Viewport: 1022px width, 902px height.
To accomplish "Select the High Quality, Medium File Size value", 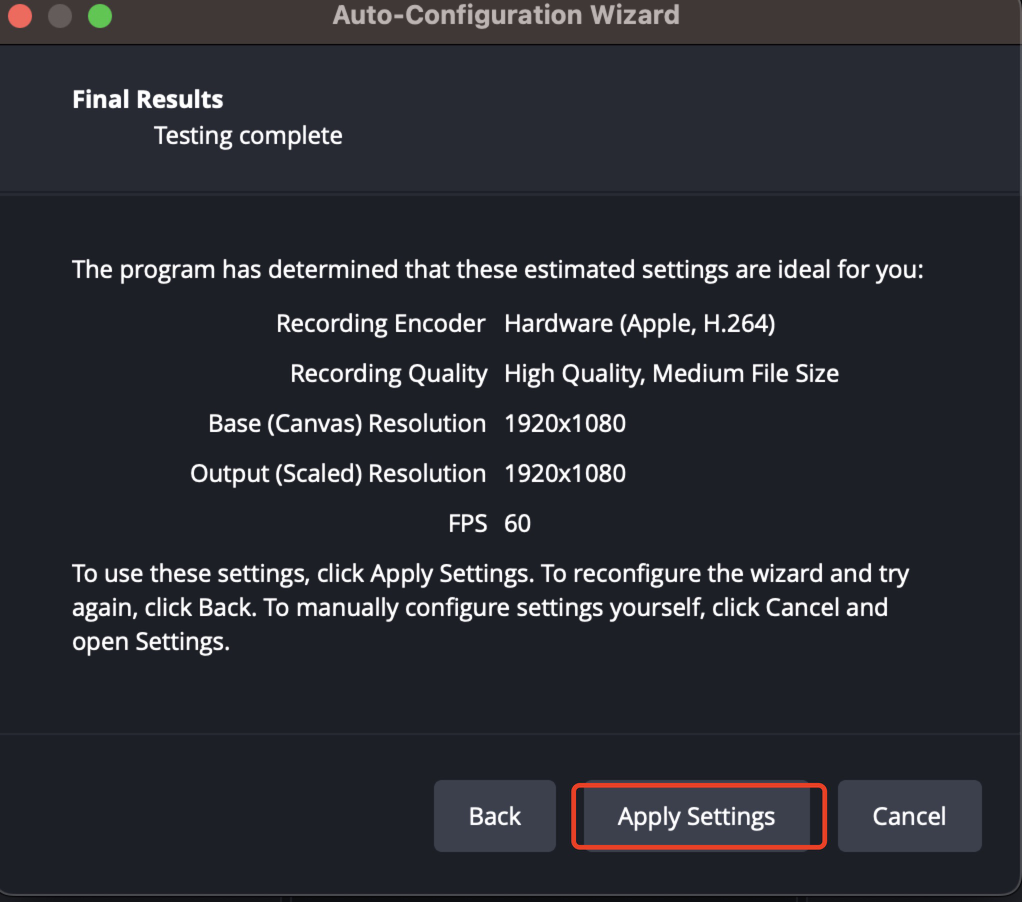I will point(671,373).
